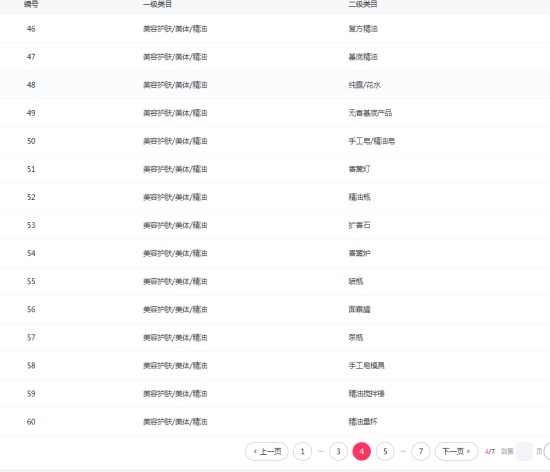Open page 3 in pagination
This screenshot has height=472, width=550.
point(338,451)
